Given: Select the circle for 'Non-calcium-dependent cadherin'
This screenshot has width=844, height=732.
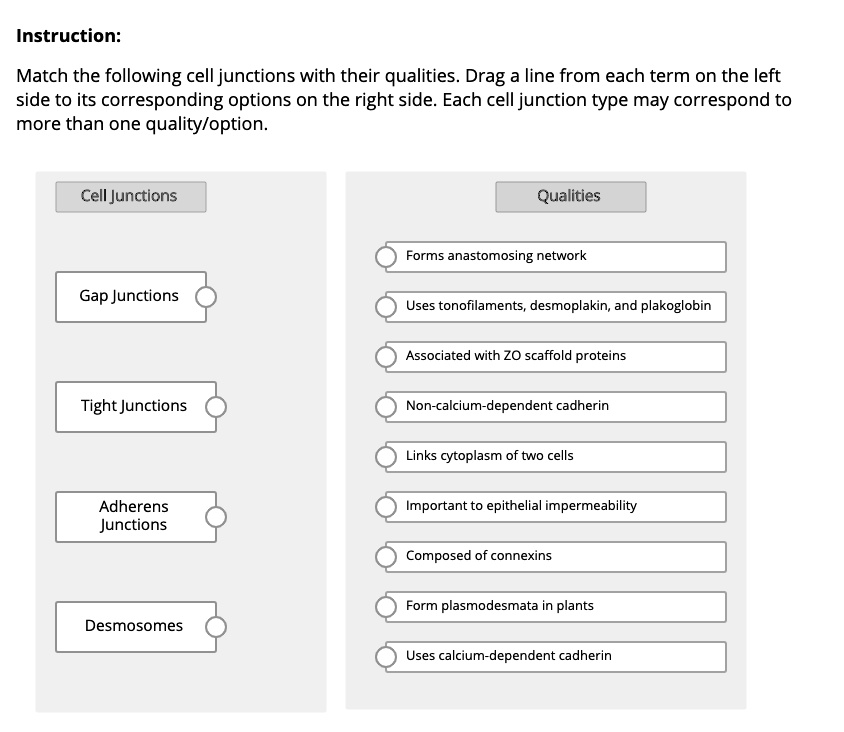Looking at the screenshot, I should (385, 407).
